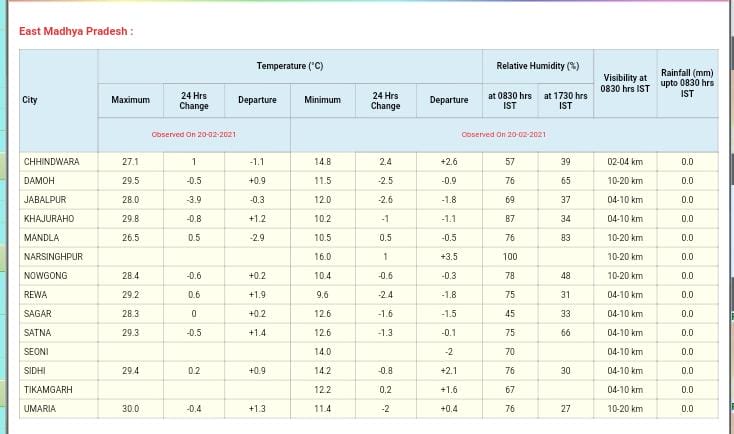734x434 pixels.
Task: Click the Maximum temperature column header
Action: pyautogui.click(x=130, y=100)
